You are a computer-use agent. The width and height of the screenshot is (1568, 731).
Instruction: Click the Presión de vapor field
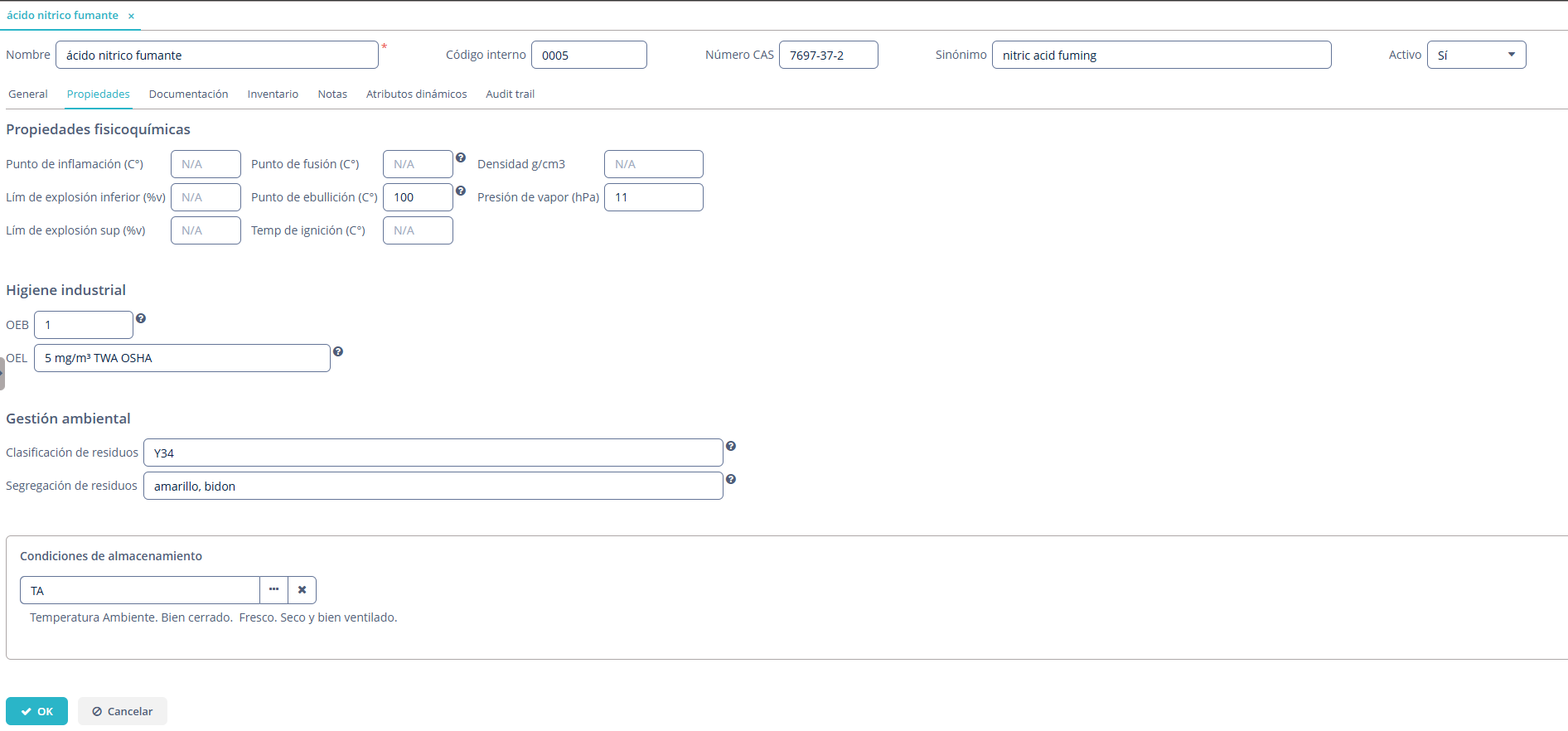[x=653, y=197]
